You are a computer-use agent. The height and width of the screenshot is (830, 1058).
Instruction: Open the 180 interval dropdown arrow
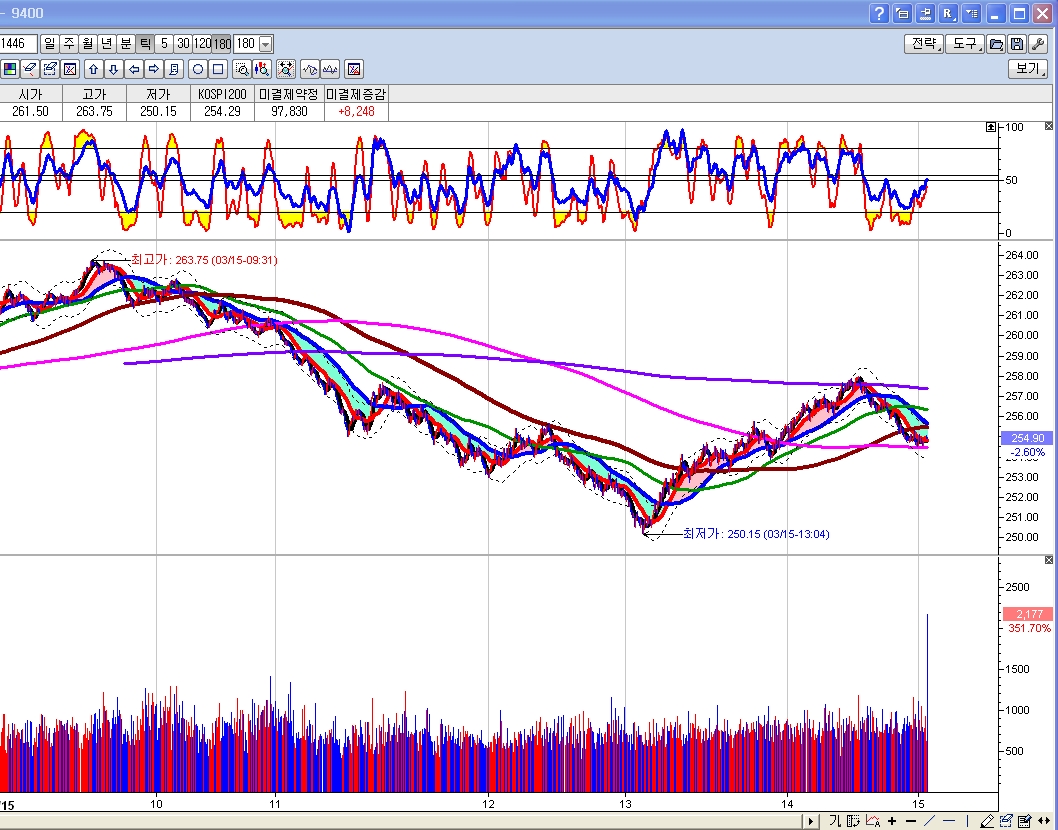265,44
